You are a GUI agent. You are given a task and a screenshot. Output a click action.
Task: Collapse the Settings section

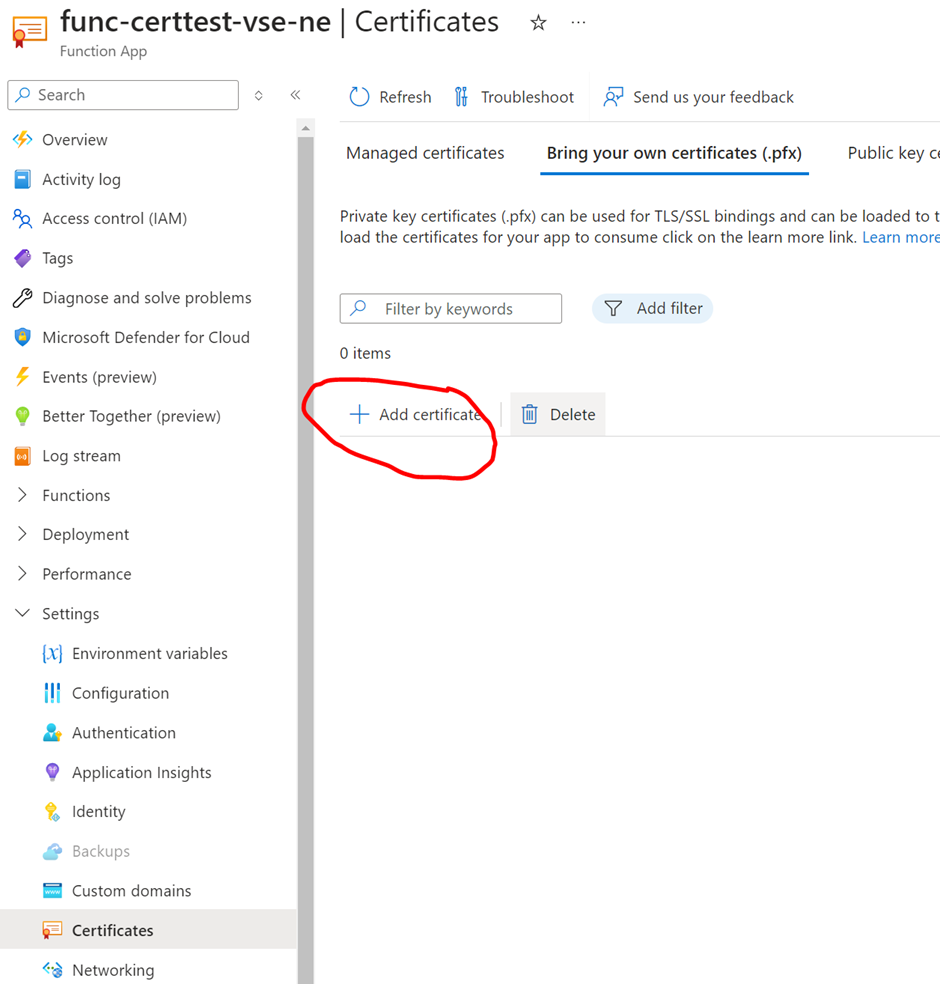23,612
